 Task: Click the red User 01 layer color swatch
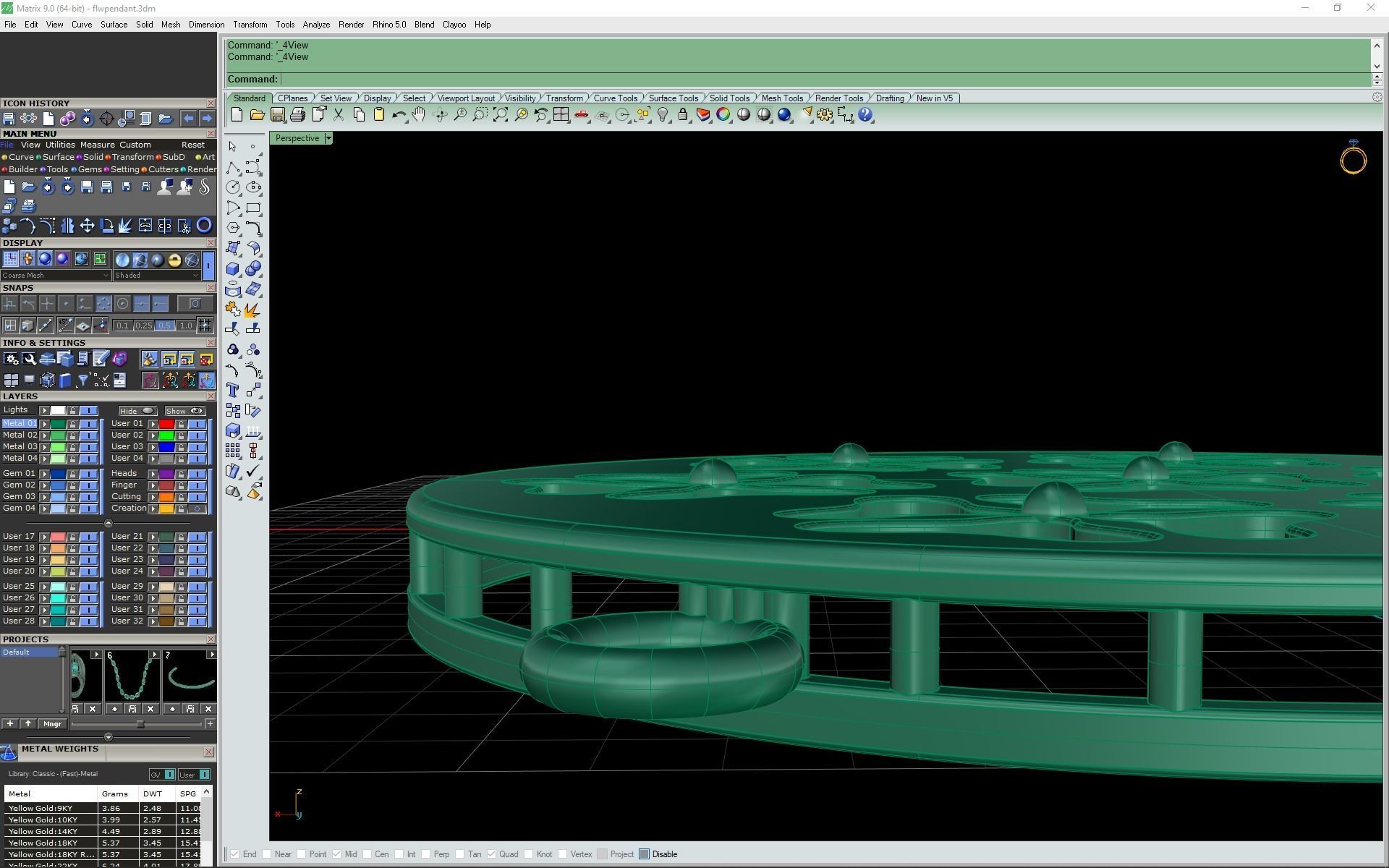[166, 425]
